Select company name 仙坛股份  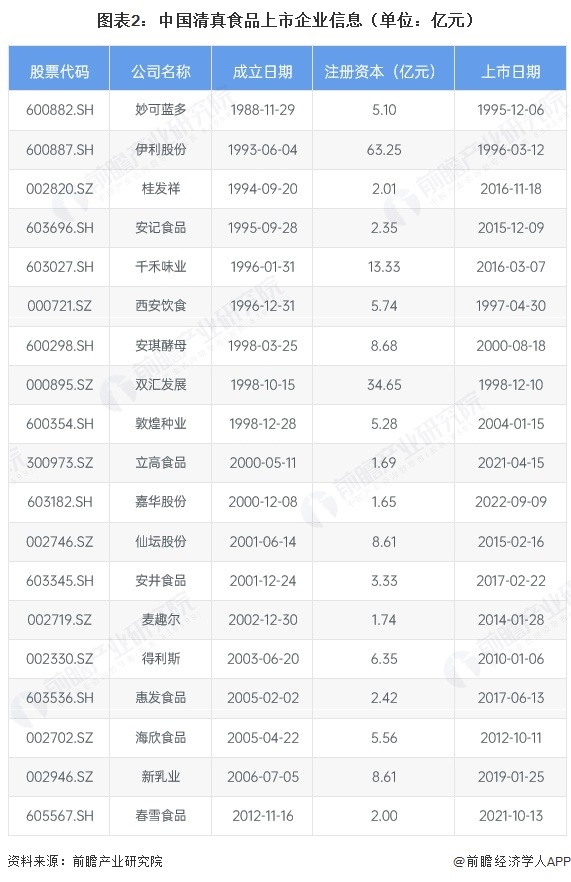(x=160, y=542)
